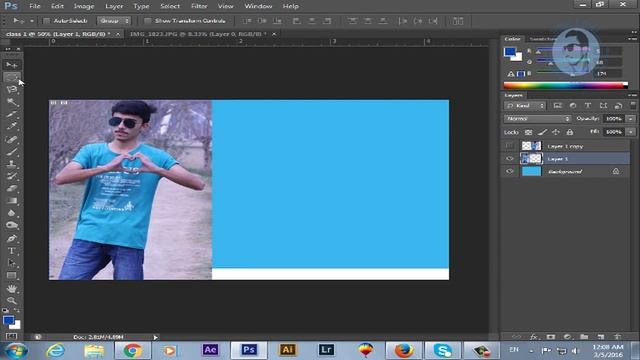Select the Move tool in the toolbox
This screenshot has height=360, width=640.
point(11,65)
